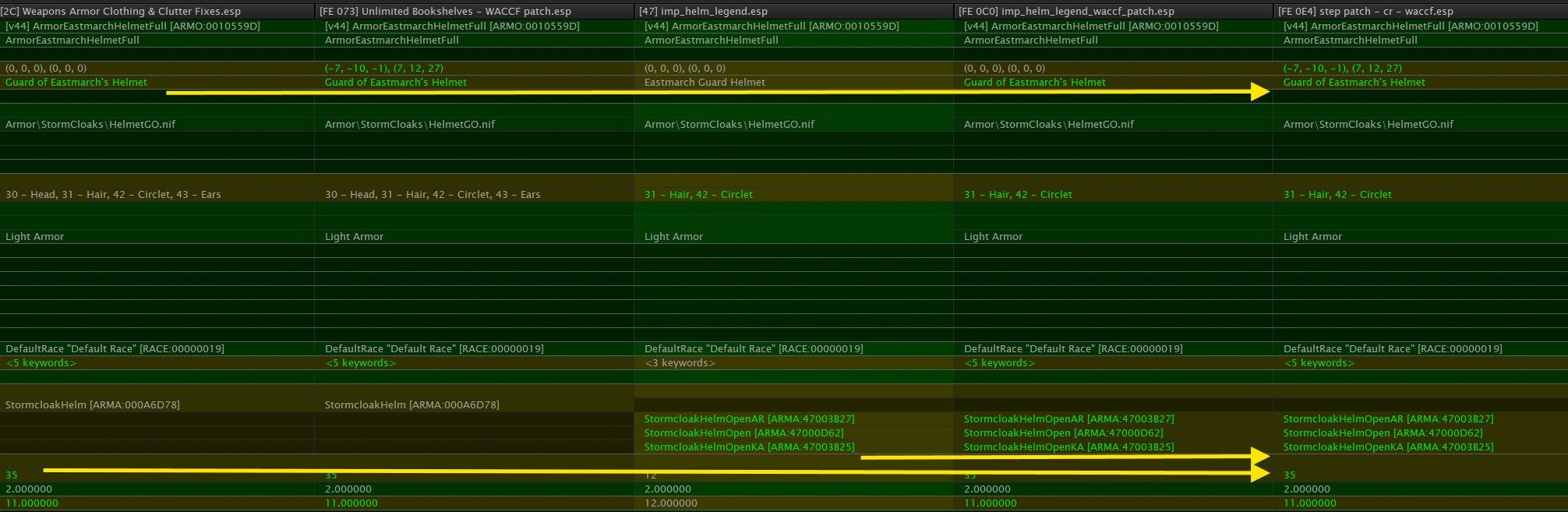Click the imp_helm_legend.esp column header

[x=702, y=12]
